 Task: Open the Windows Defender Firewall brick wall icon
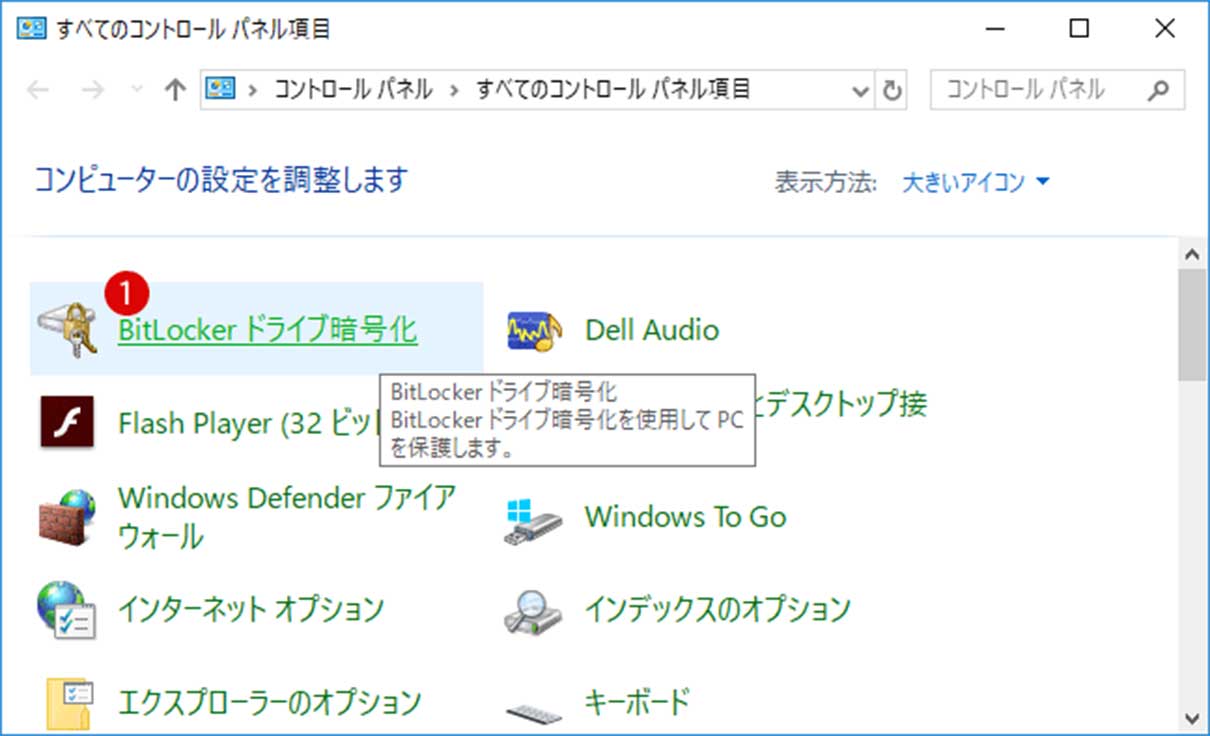(67, 516)
